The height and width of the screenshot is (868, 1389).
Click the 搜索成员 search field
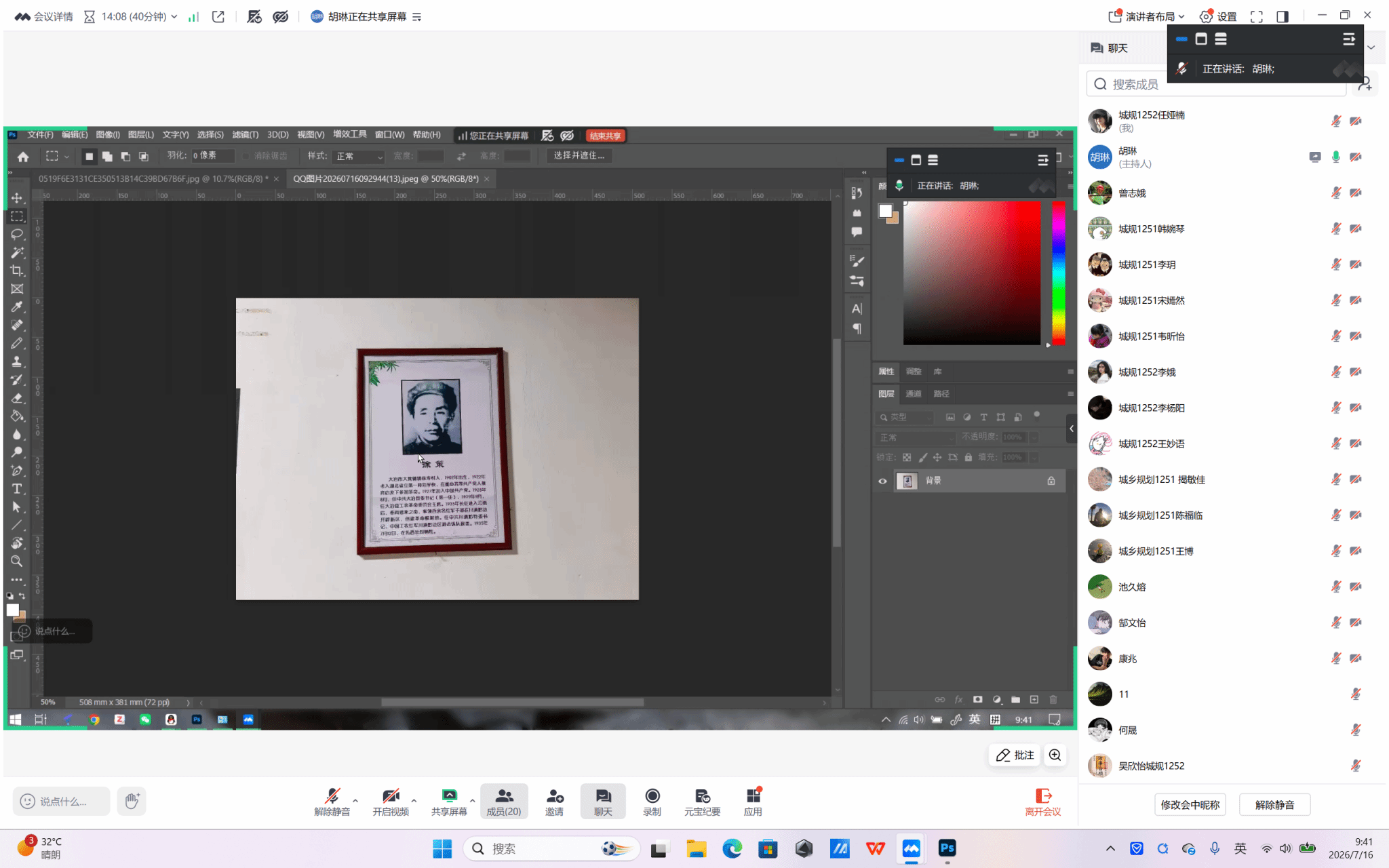tap(1216, 84)
